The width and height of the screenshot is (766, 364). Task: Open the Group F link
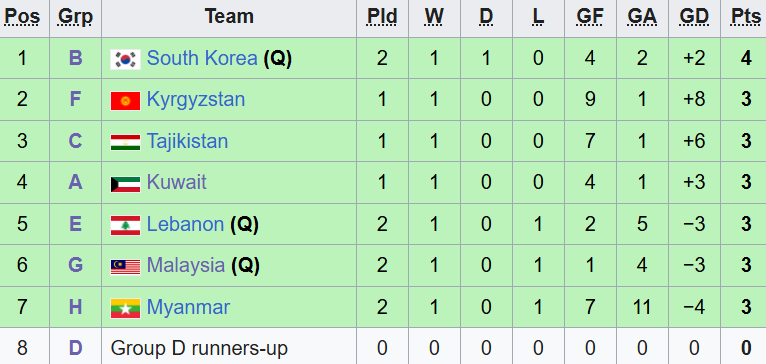pyautogui.click(x=75, y=100)
